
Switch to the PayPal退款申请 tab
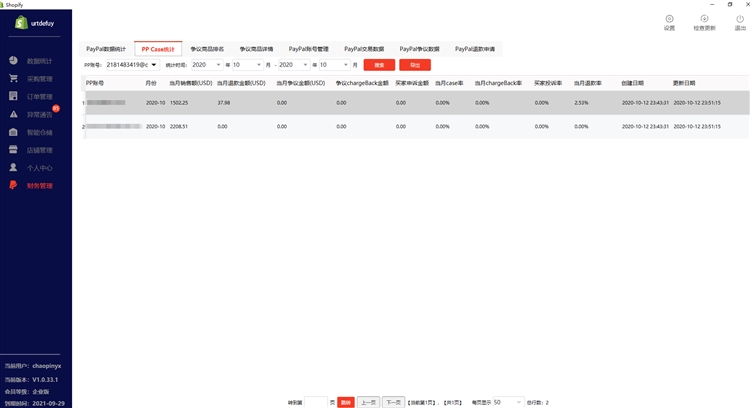click(475, 49)
